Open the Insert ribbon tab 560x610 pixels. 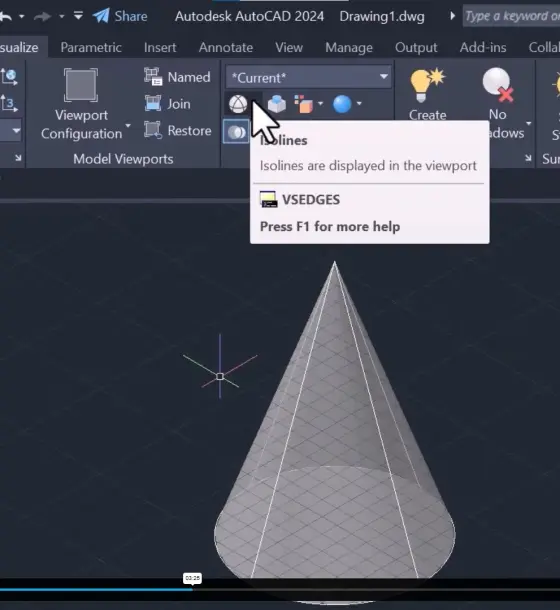[x=160, y=47]
